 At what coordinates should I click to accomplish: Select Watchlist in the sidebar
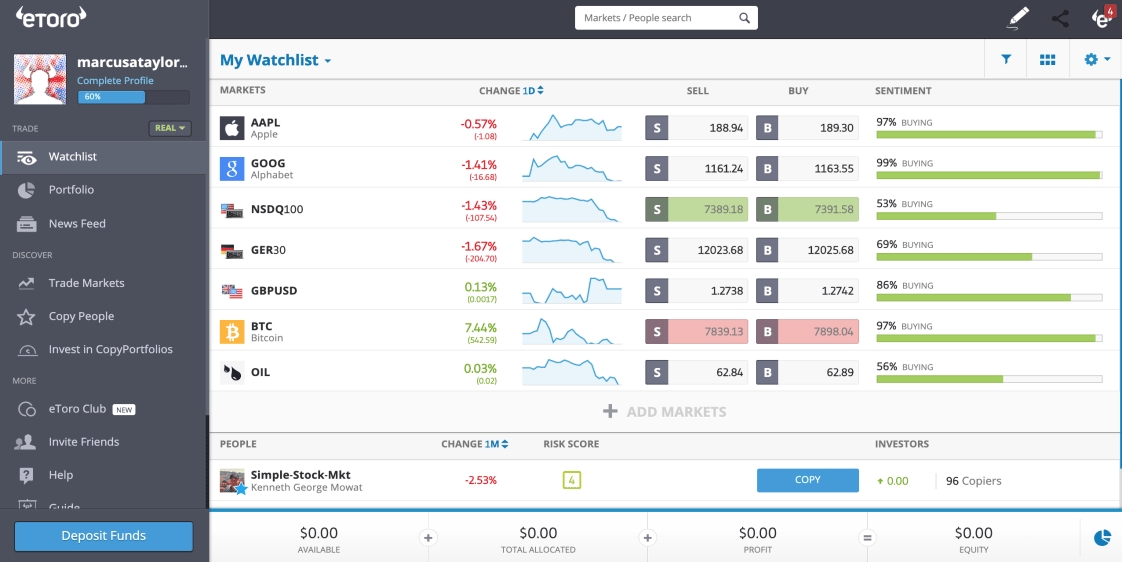103,157
